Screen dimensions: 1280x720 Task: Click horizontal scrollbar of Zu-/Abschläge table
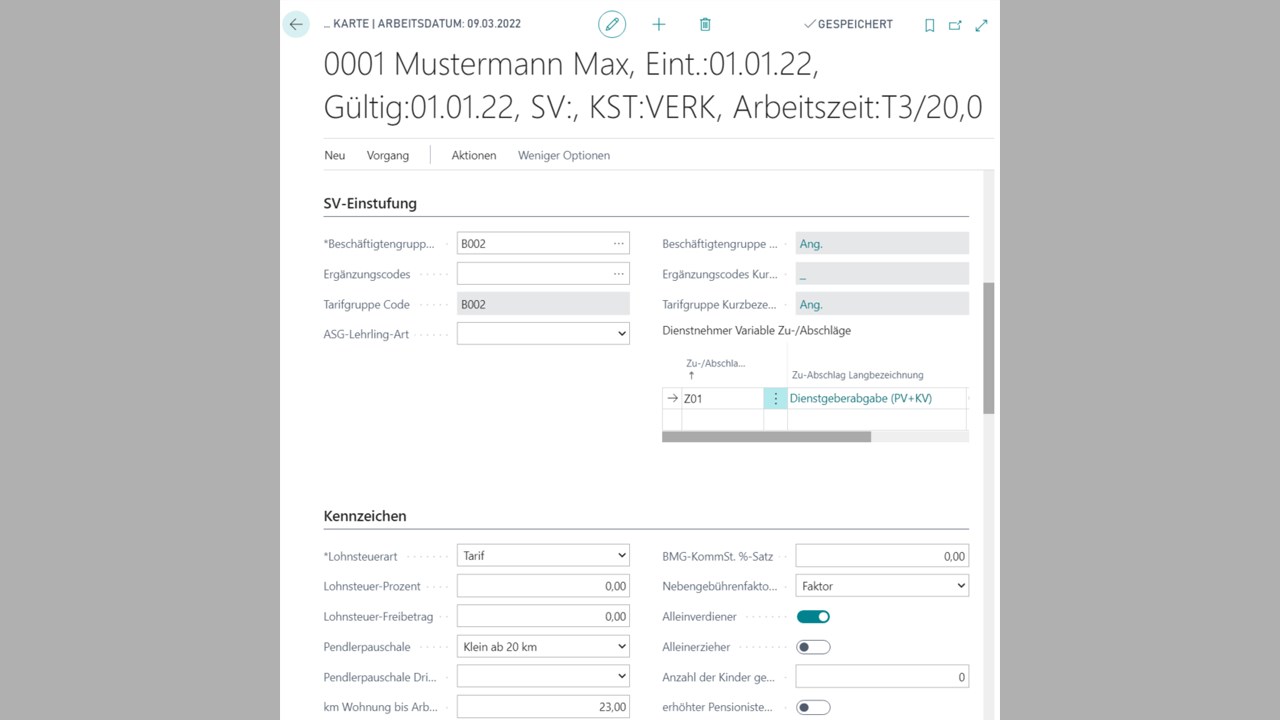pyautogui.click(x=766, y=437)
